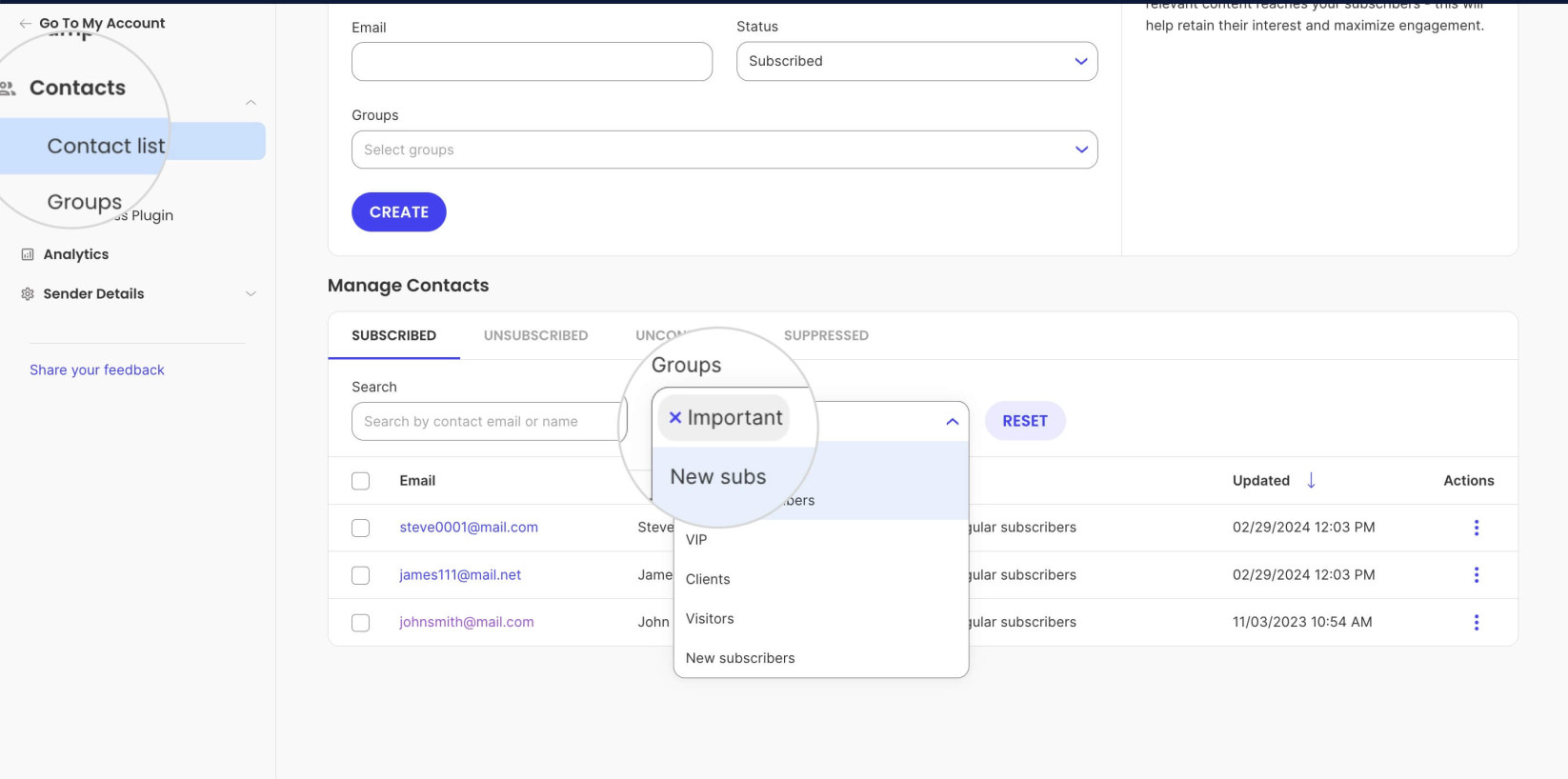Click the Contacts people icon in sidebar

tap(8, 88)
